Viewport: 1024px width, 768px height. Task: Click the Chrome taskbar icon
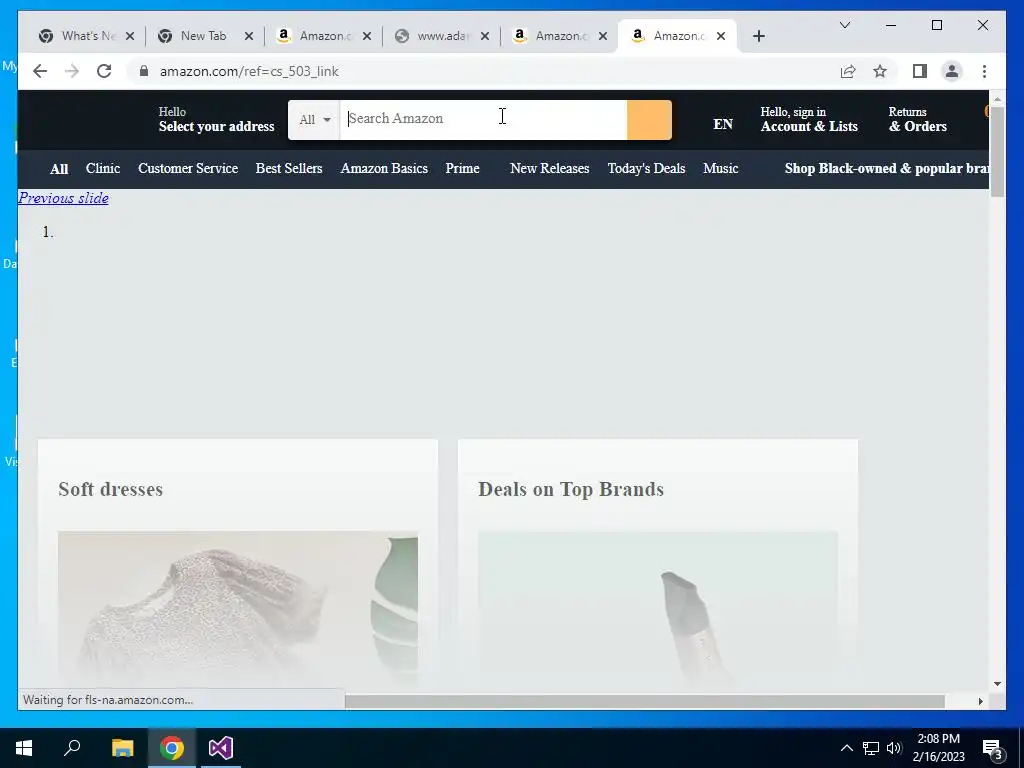[x=172, y=748]
